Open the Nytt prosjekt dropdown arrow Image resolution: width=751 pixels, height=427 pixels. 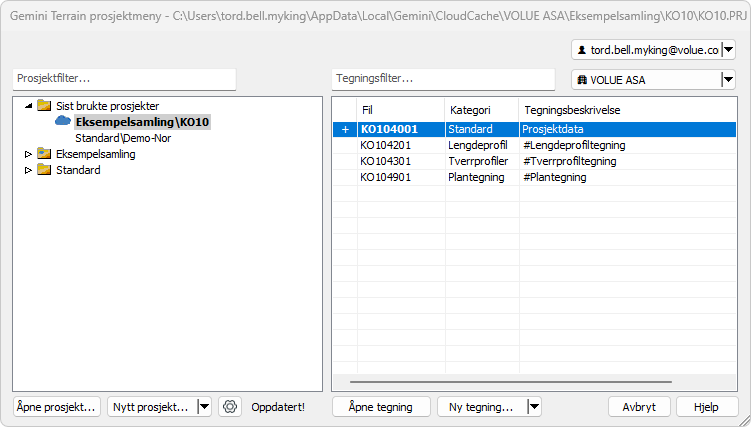204,407
